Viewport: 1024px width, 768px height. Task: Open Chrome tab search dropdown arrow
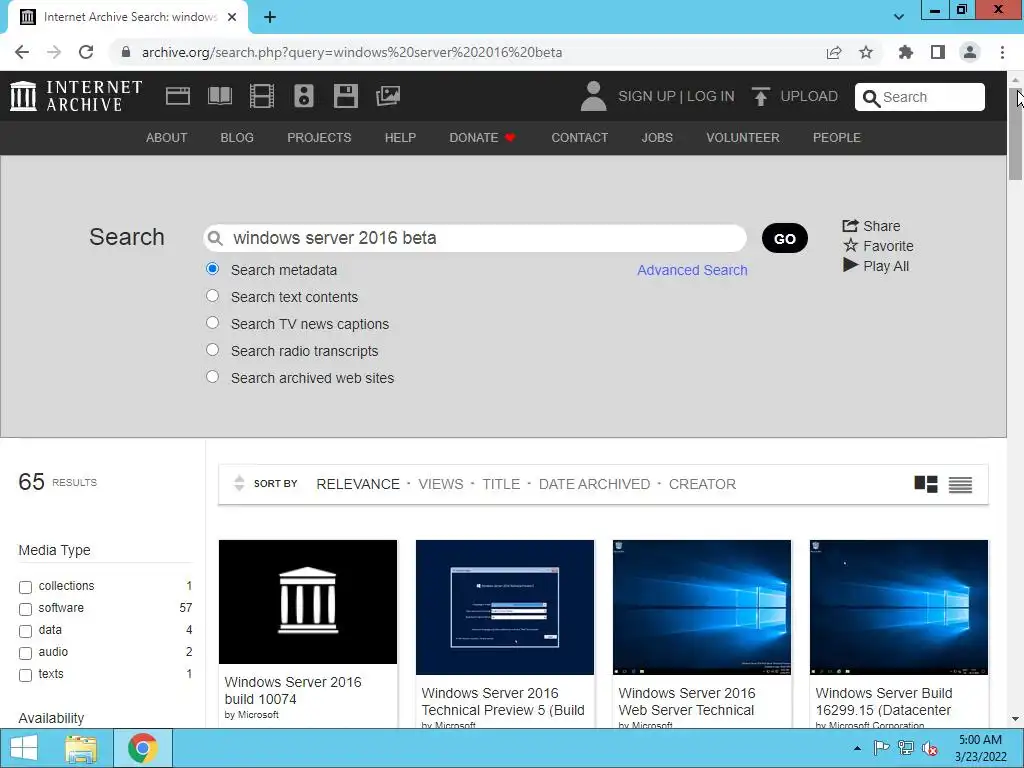point(899,17)
